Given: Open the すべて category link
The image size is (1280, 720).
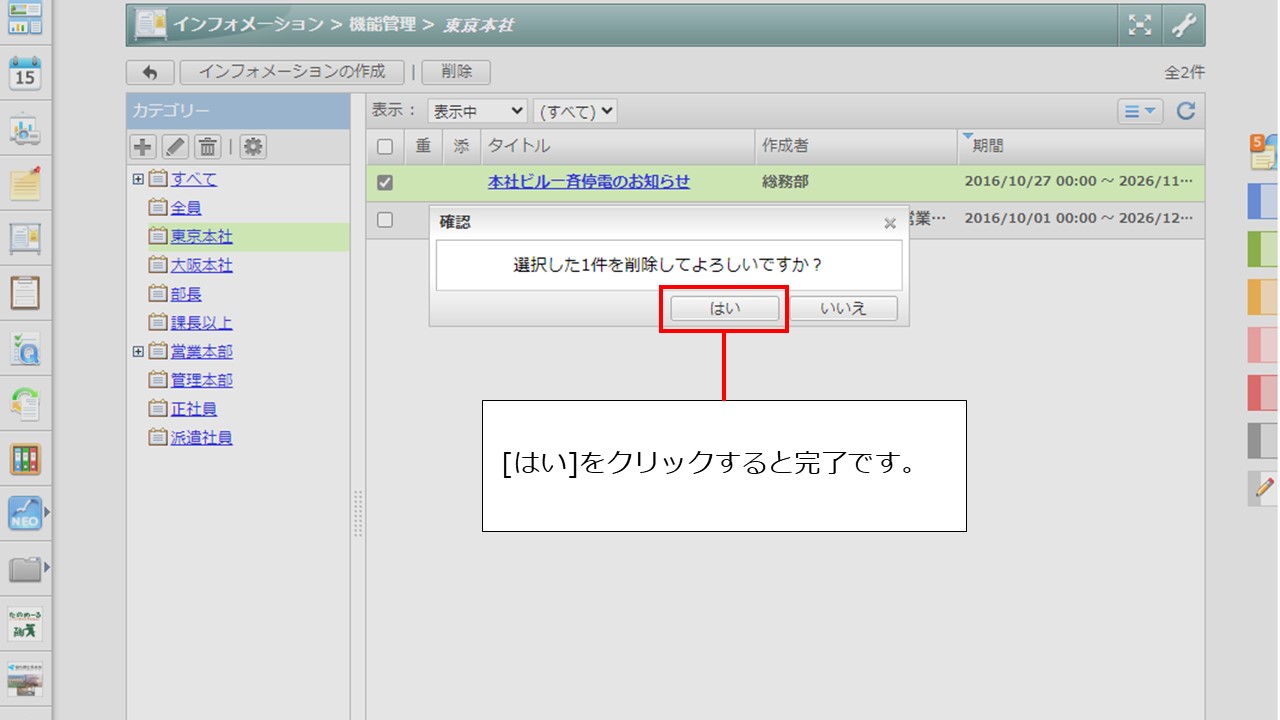Looking at the screenshot, I should (x=194, y=180).
